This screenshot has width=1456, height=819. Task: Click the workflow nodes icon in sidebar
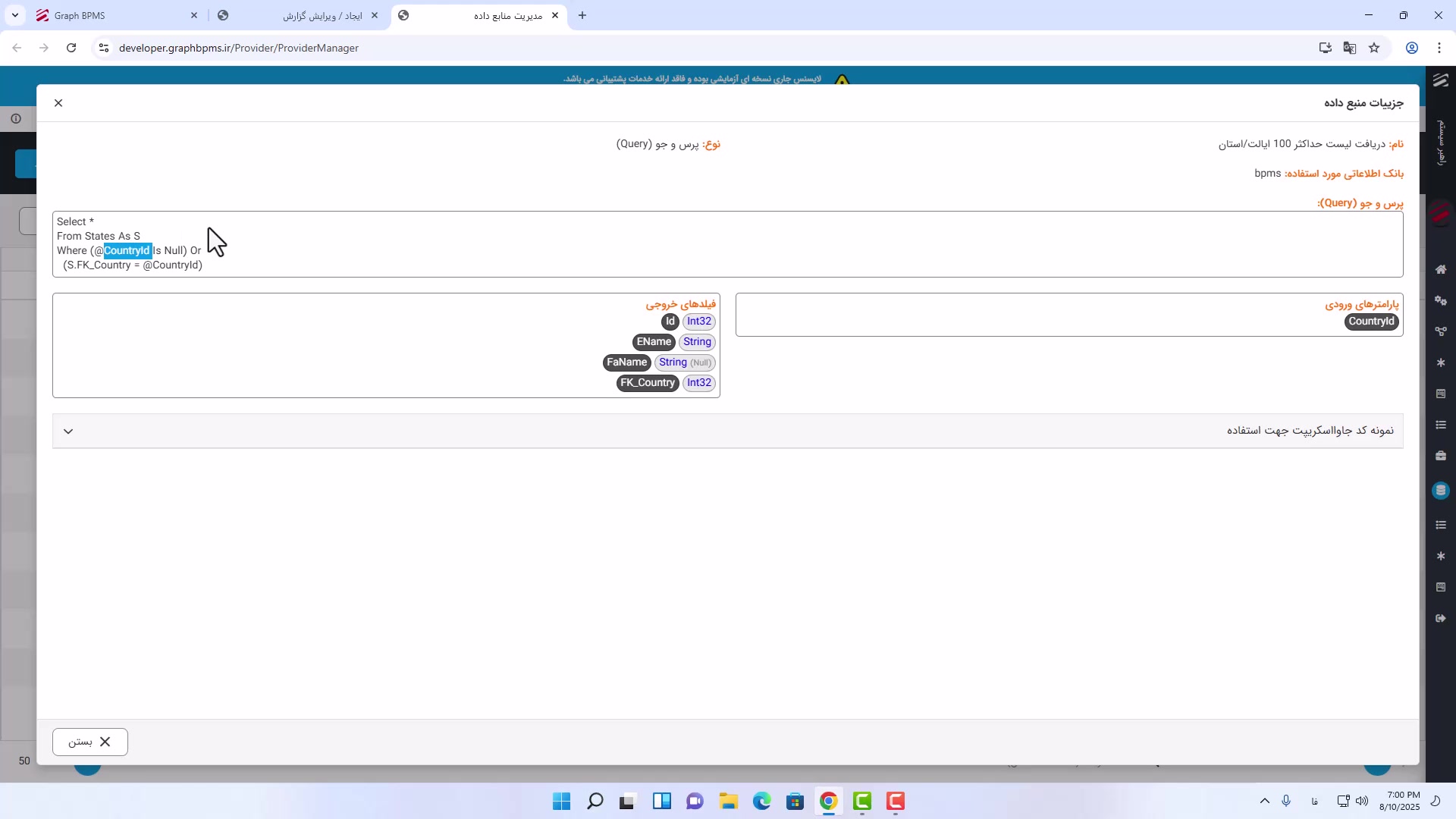(1441, 331)
